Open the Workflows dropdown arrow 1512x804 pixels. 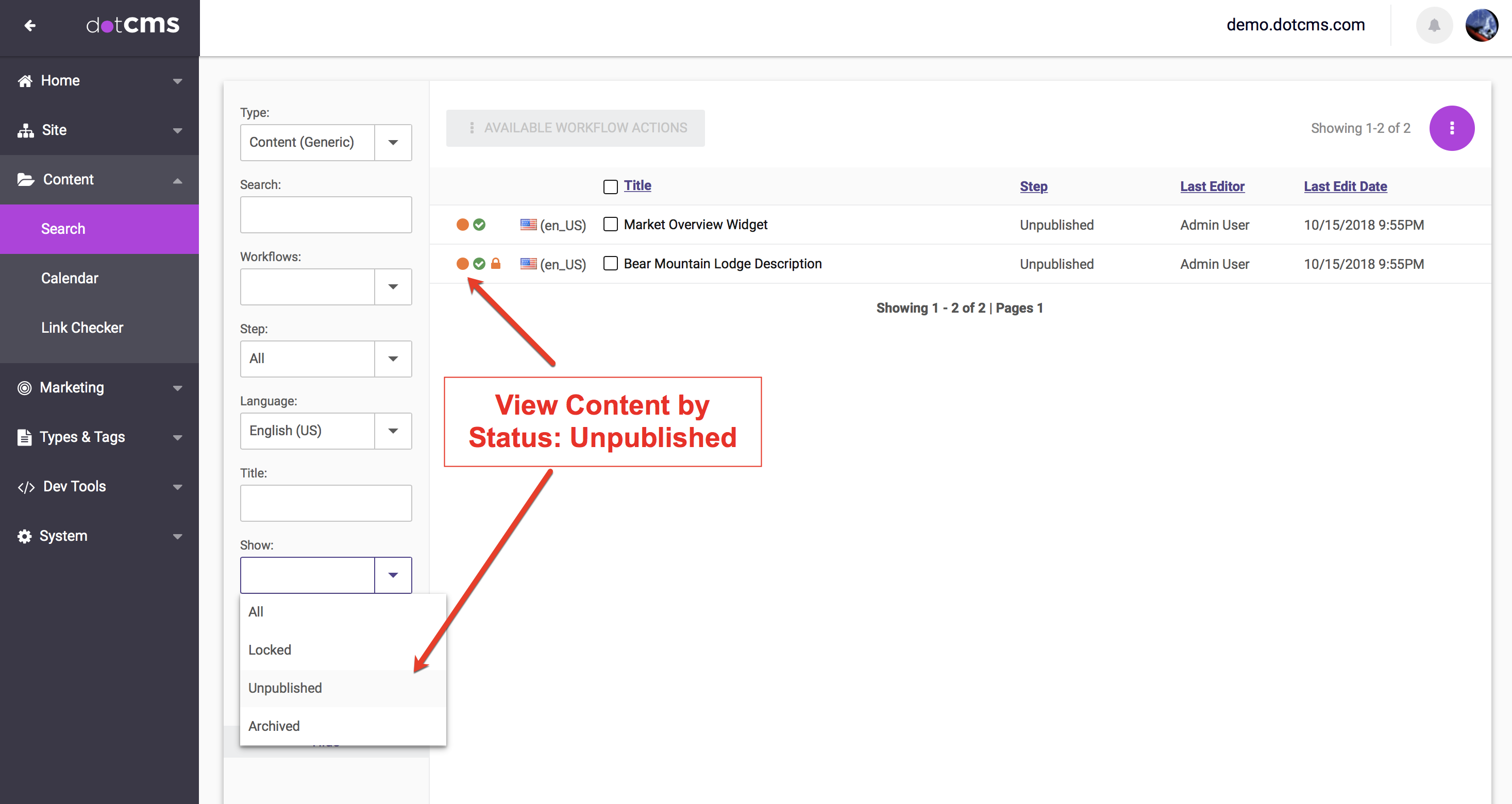click(x=393, y=286)
